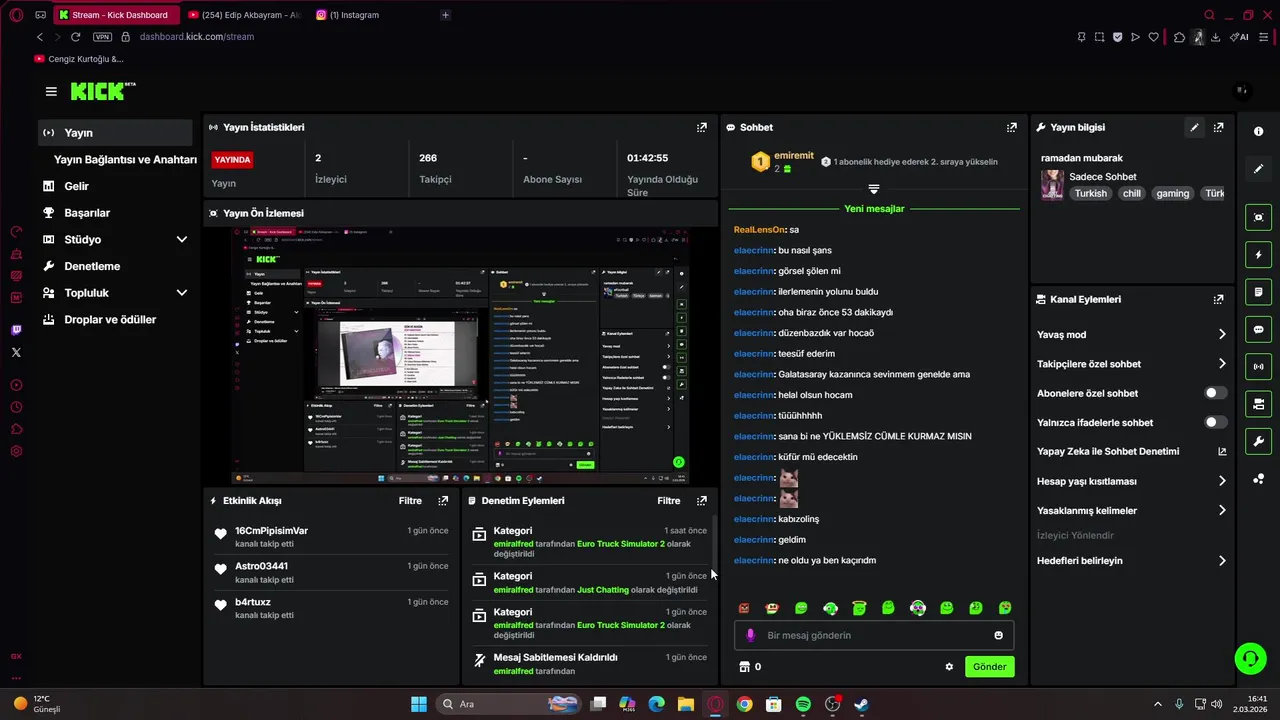Toggle the broadcast signal widget button

tap(1258, 367)
